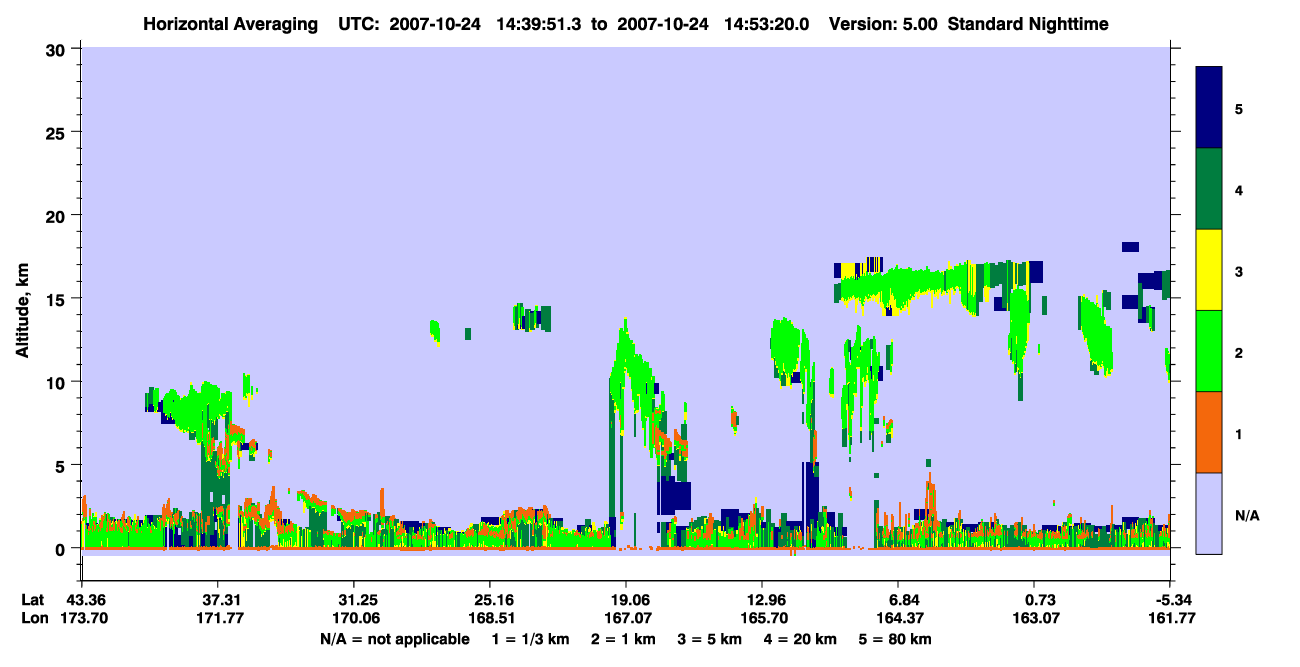Click the color bar label '5'

pos(1238,108)
